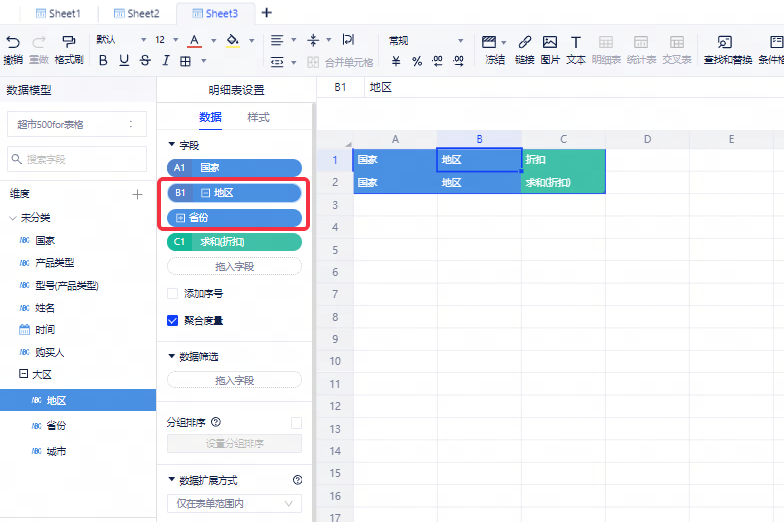
Task: Insert an image using 图片 icon
Action: click(550, 42)
